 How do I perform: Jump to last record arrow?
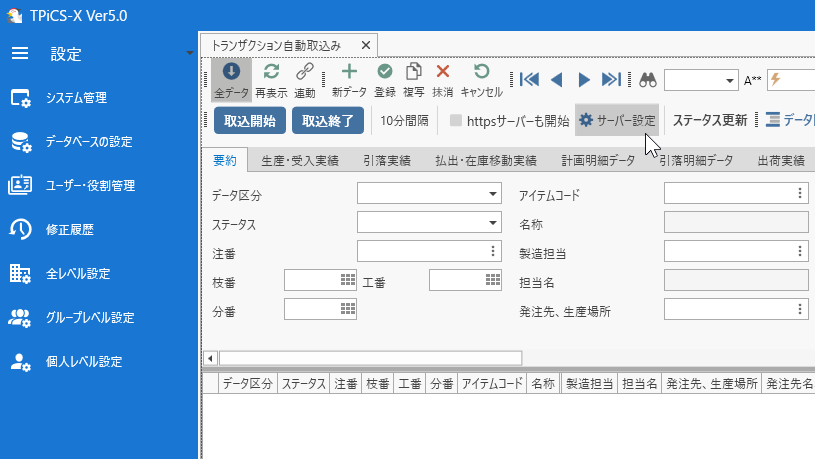(611, 80)
